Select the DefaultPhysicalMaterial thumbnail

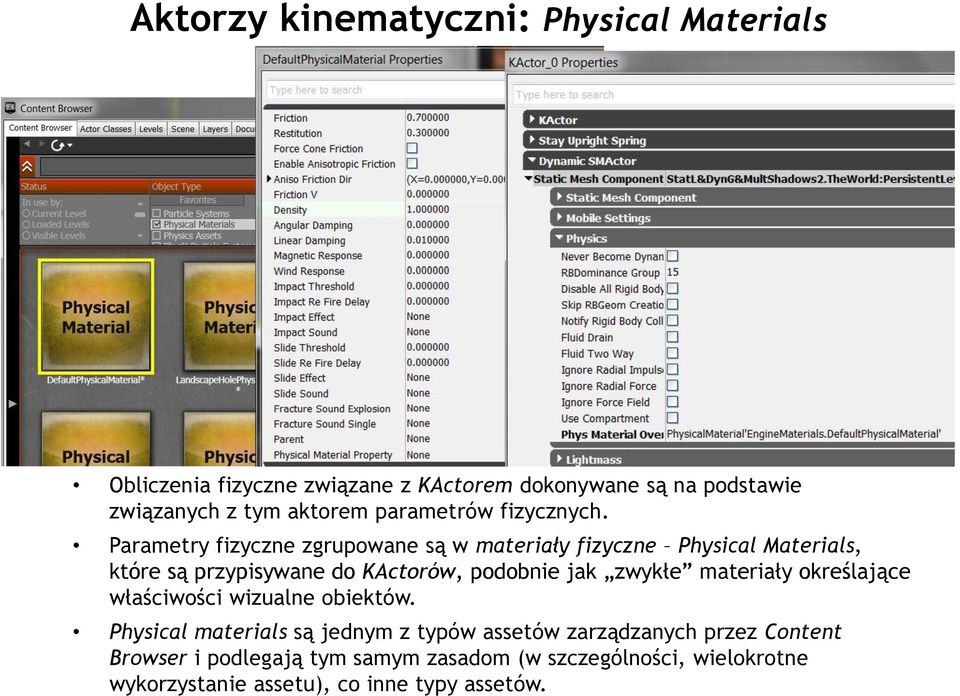tap(96, 316)
